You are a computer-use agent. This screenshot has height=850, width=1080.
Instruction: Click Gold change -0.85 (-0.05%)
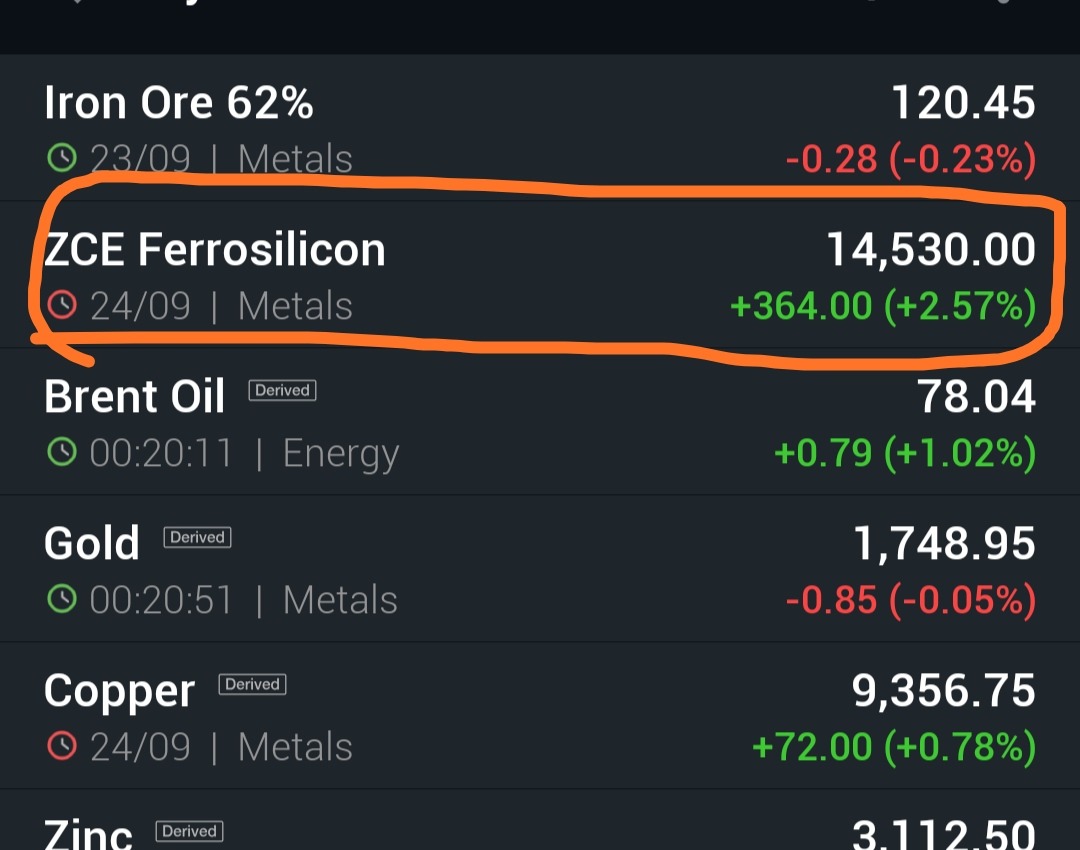(x=910, y=600)
